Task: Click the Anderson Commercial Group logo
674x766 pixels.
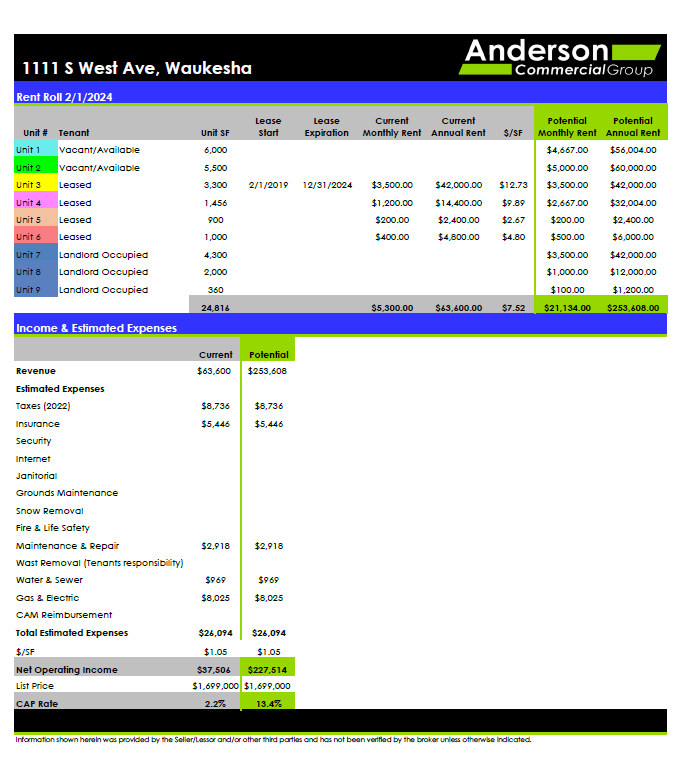Action: click(559, 58)
